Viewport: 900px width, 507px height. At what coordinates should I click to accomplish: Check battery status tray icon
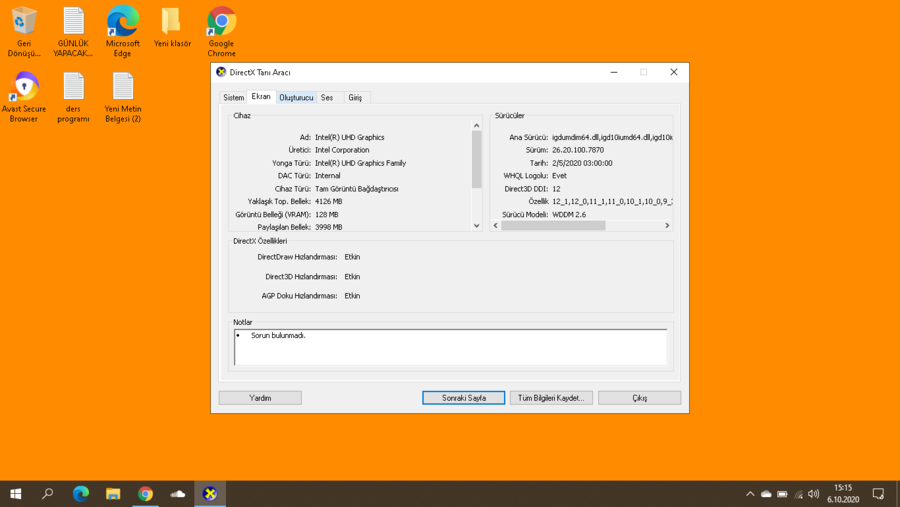tap(782, 494)
